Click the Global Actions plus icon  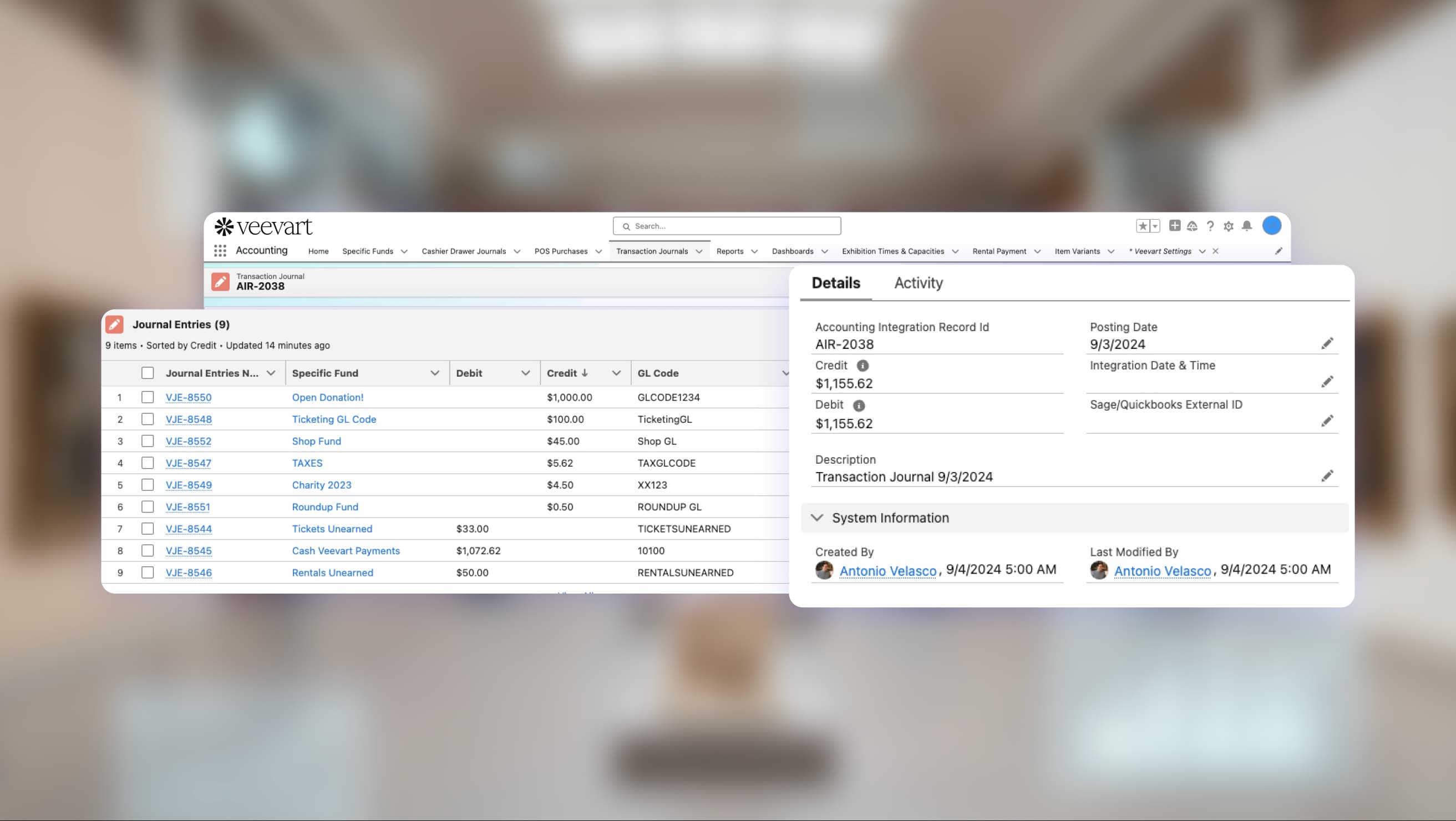click(x=1175, y=226)
